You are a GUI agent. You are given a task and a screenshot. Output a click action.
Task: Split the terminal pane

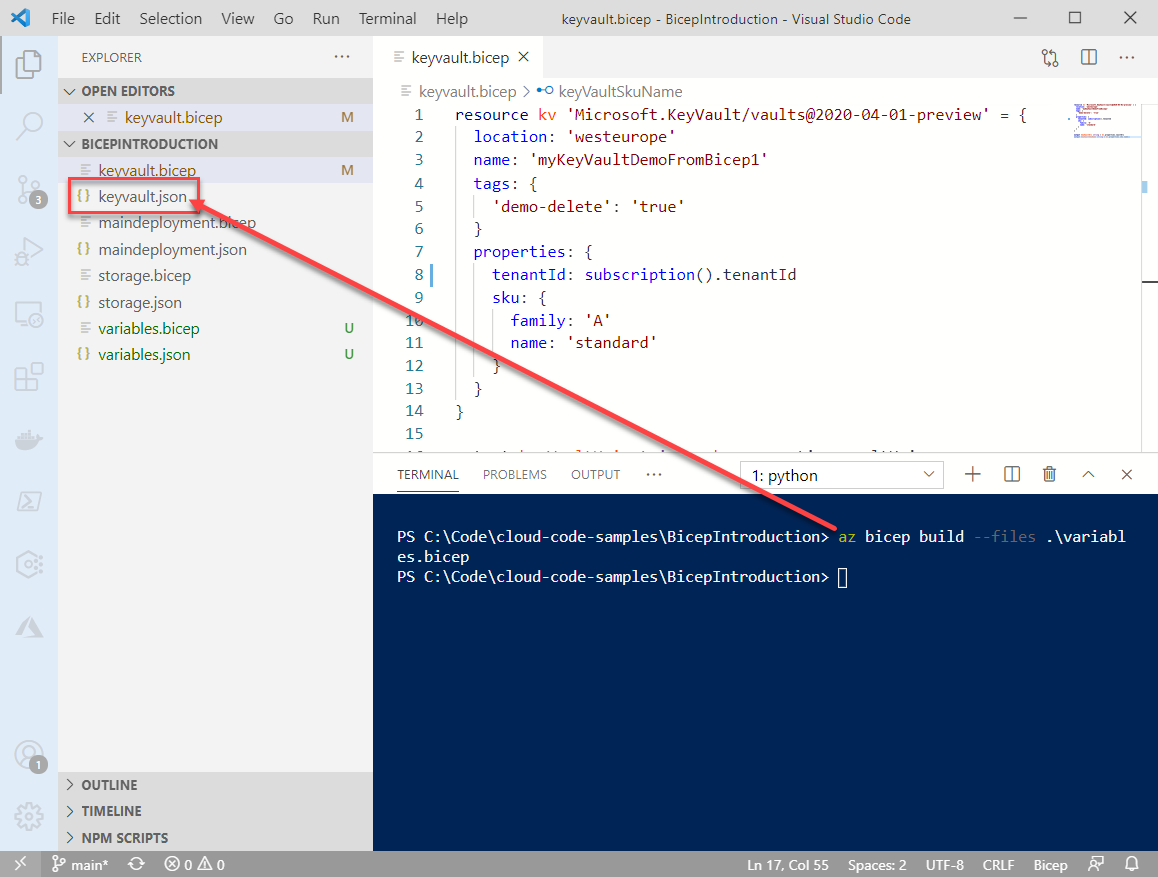1011,474
